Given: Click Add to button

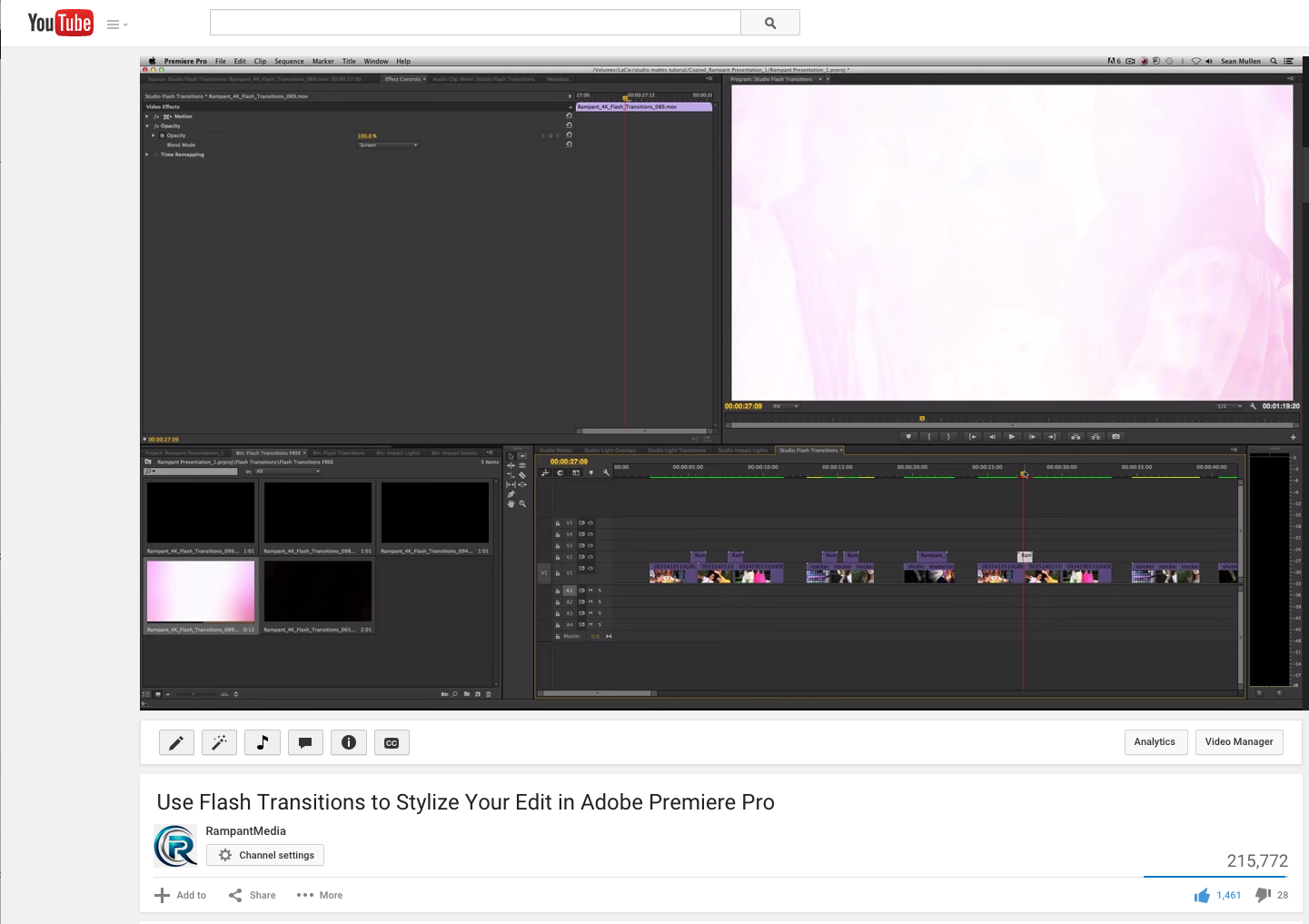Looking at the screenshot, I should point(181,895).
